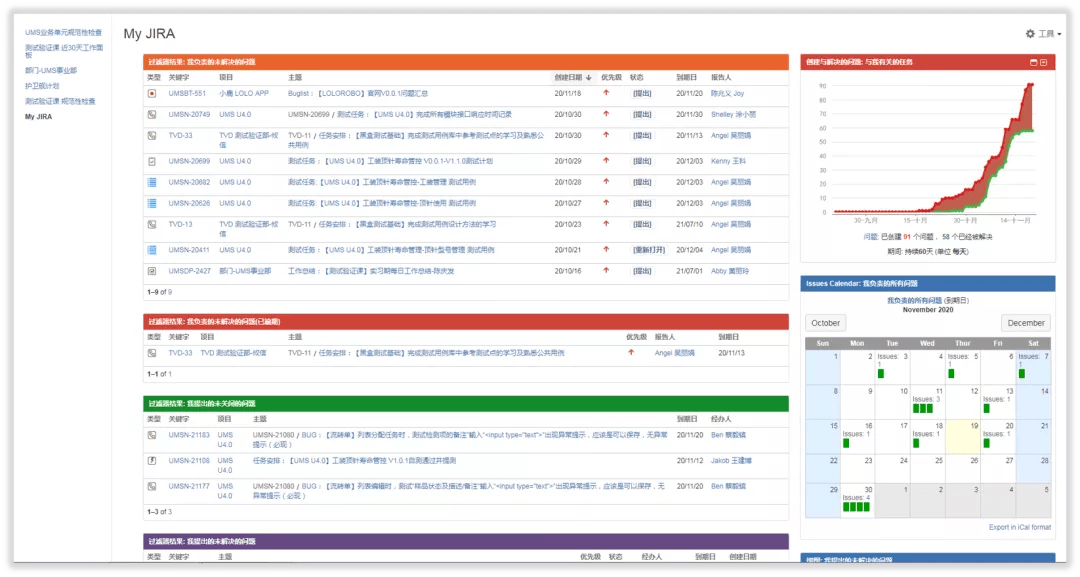Open issue UMSDP-2427
The height and width of the screenshot is (577, 1080).
pyautogui.click(x=189, y=271)
